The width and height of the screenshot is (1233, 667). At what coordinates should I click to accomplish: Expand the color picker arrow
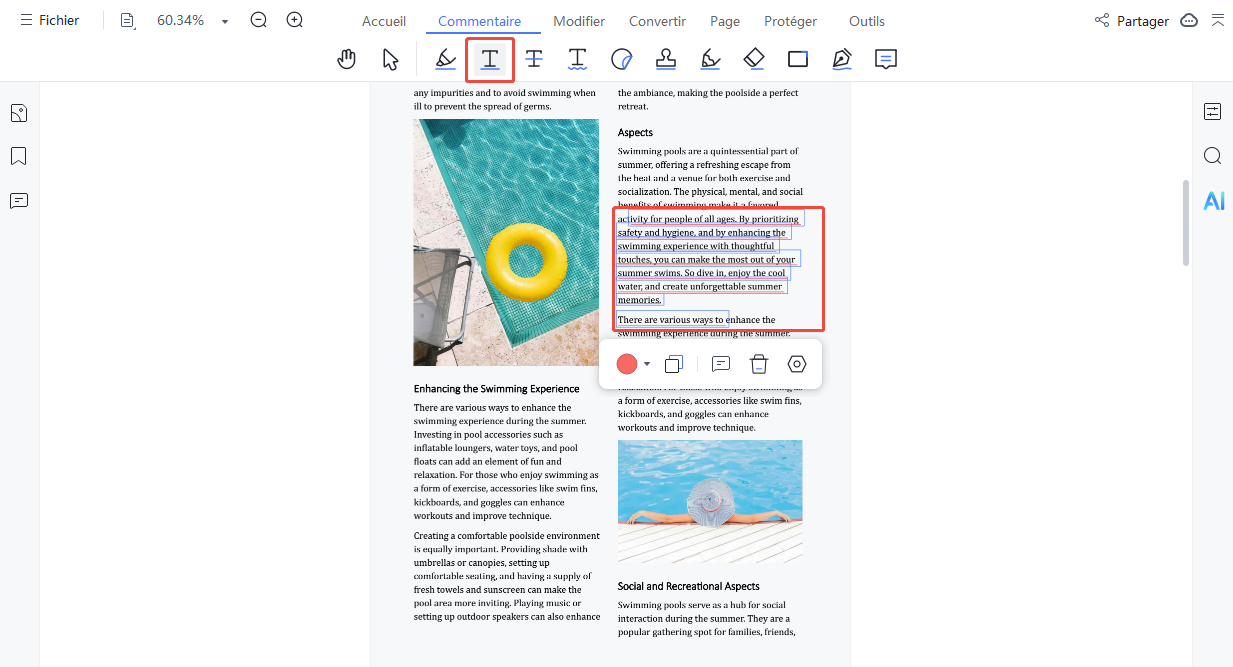click(x=647, y=364)
